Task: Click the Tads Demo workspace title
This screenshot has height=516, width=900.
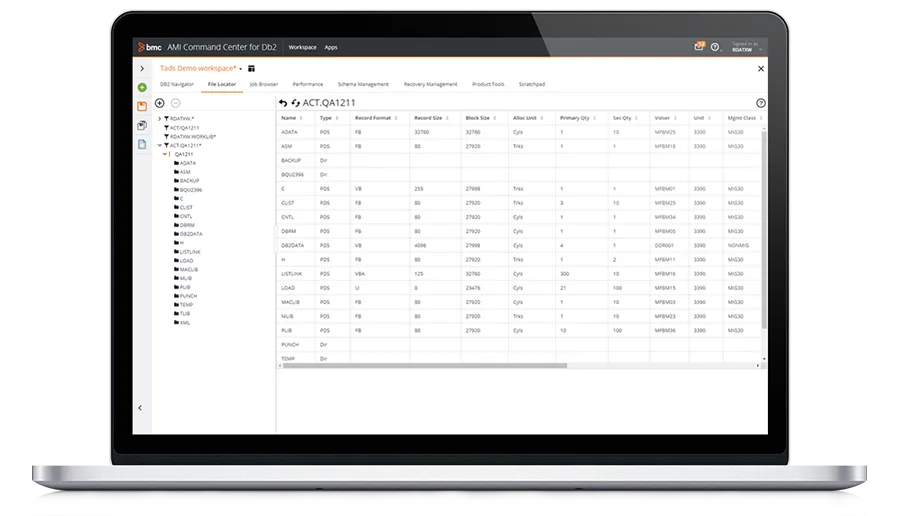Action: (198, 68)
